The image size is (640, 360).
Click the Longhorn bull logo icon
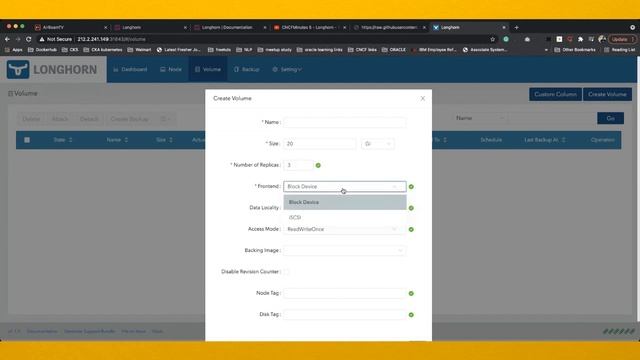tap(18, 69)
